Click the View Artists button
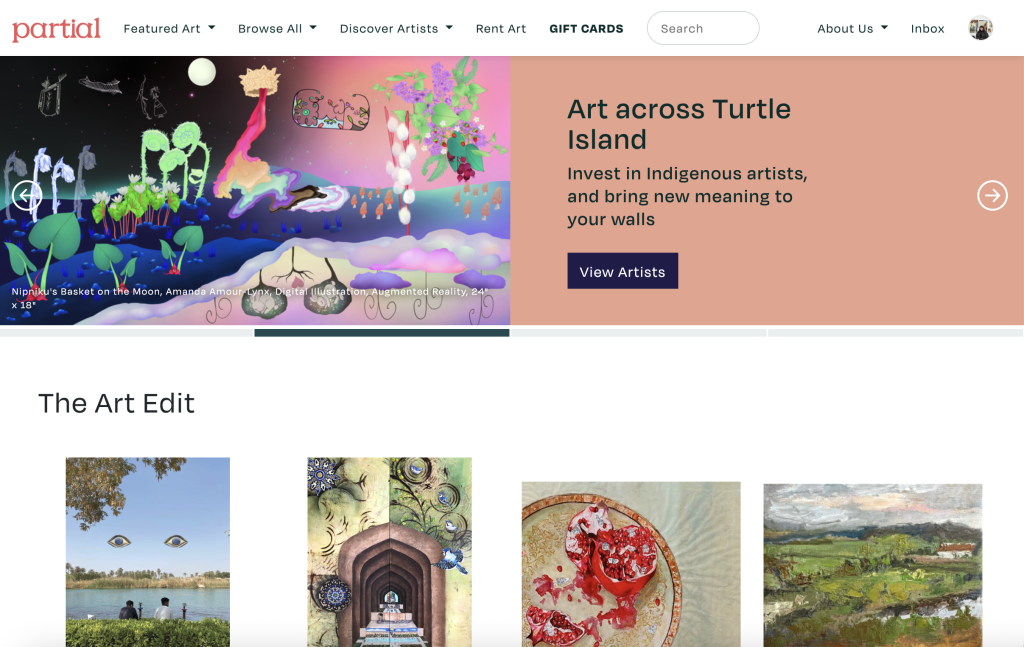Screen dimensions: 1024x647 pos(622,271)
